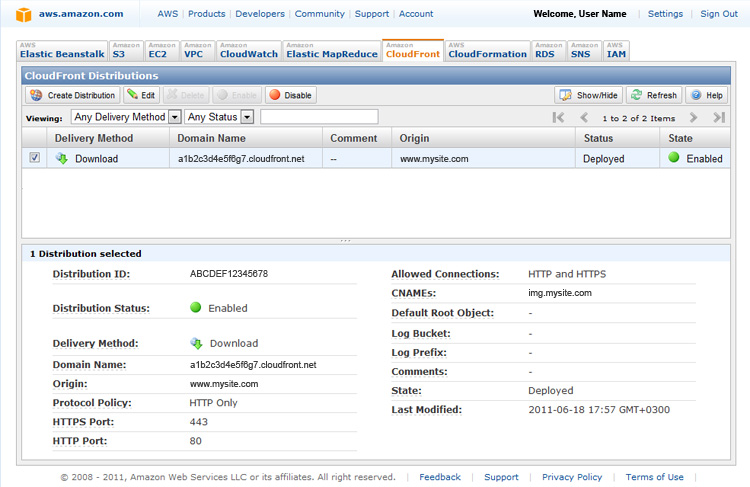The image size is (750, 487).
Task: Open the Account navigation link
Action: (x=416, y=14)
